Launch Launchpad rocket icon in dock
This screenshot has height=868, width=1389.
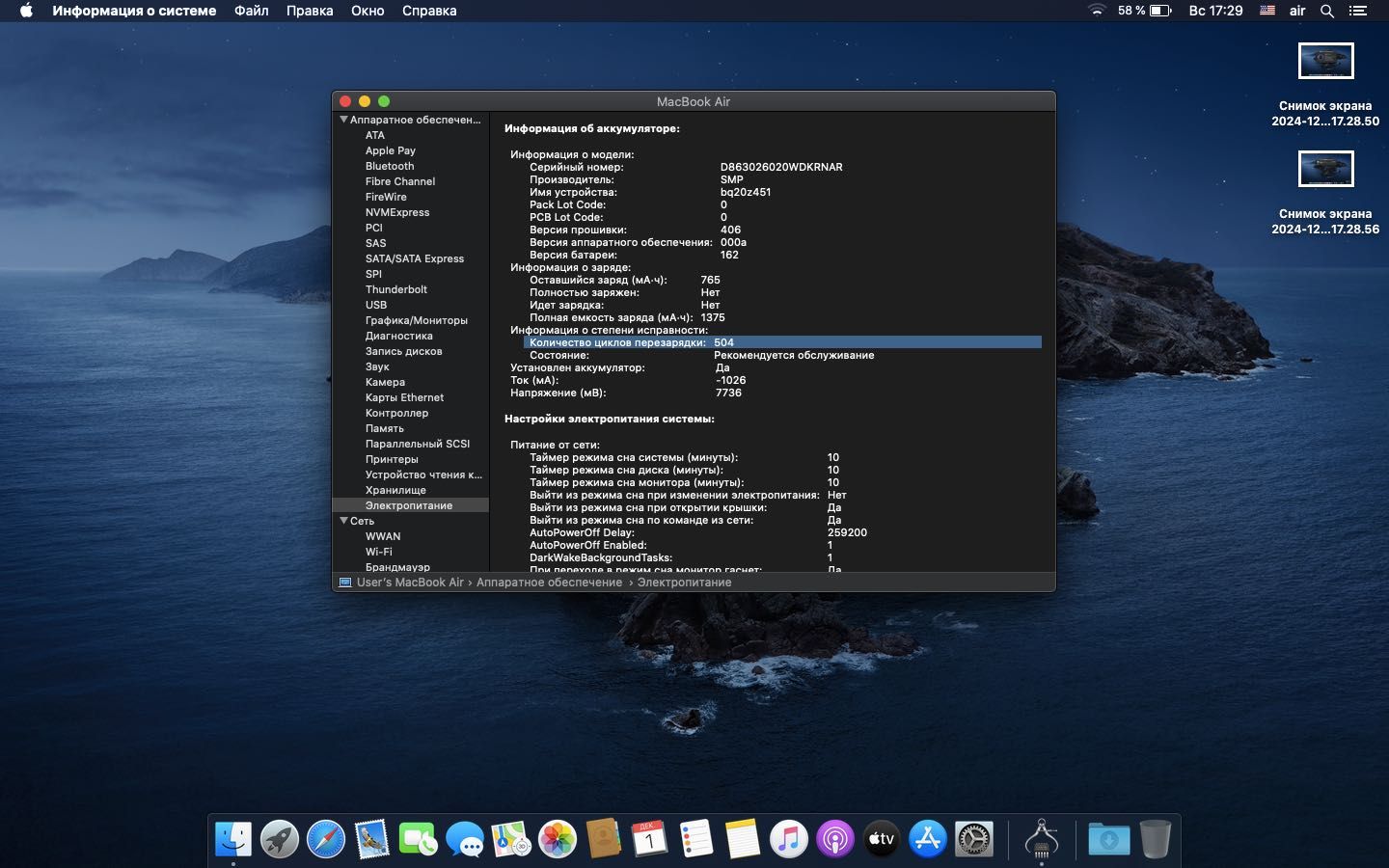(280, 839)
